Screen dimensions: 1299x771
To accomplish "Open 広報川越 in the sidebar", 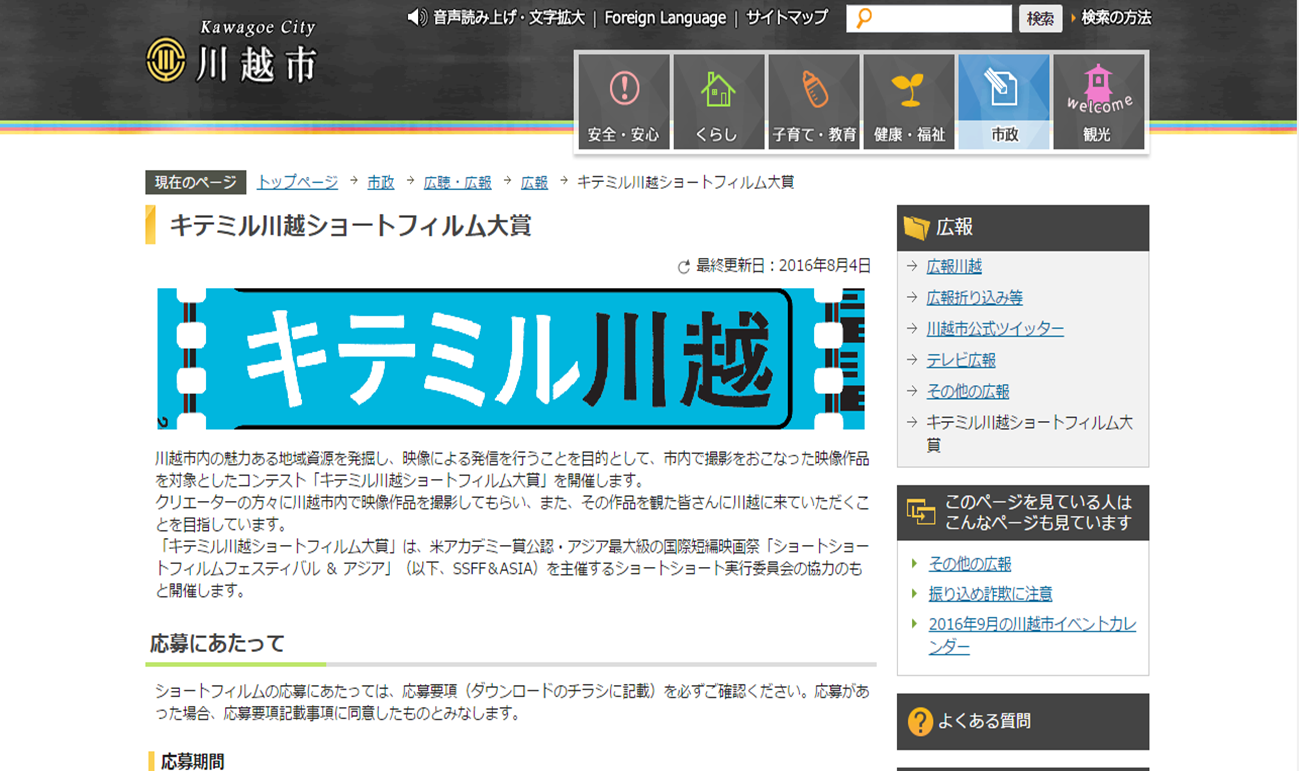I will point(954,266).
